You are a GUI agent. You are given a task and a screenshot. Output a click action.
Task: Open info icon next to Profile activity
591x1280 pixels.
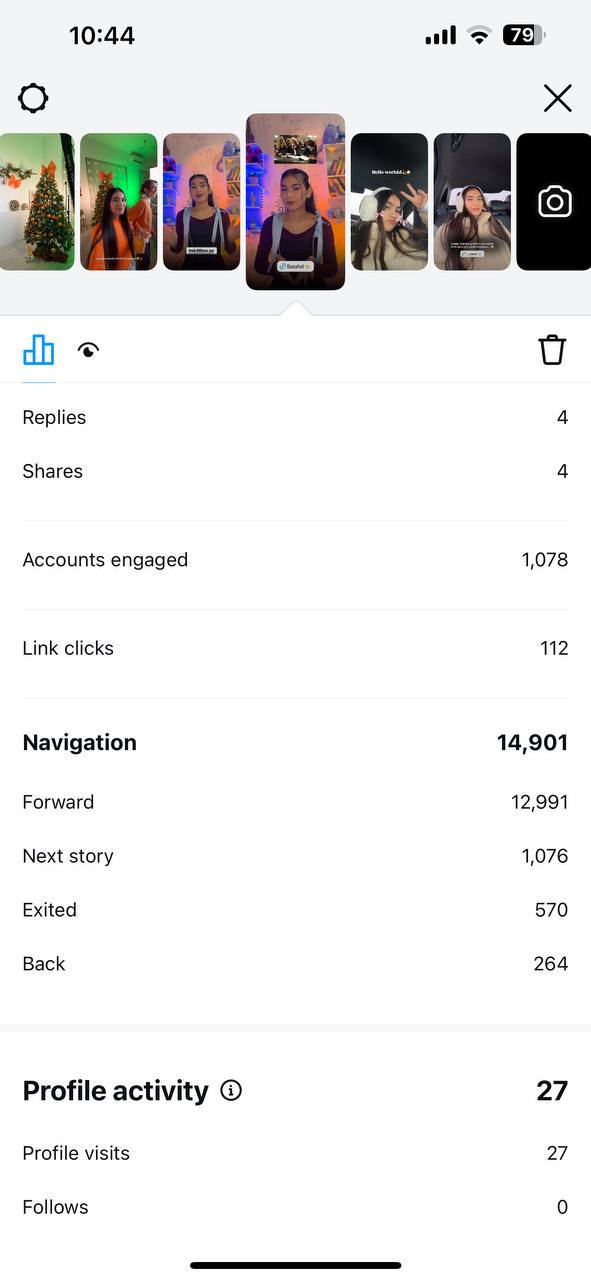(231, 1090)
